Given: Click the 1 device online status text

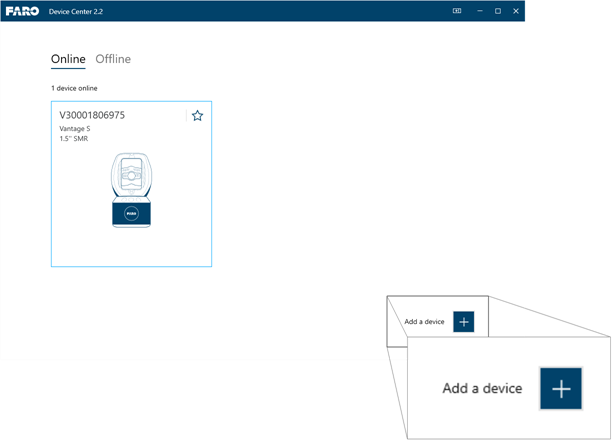Looking at the screenshot, I should [74, 88].
